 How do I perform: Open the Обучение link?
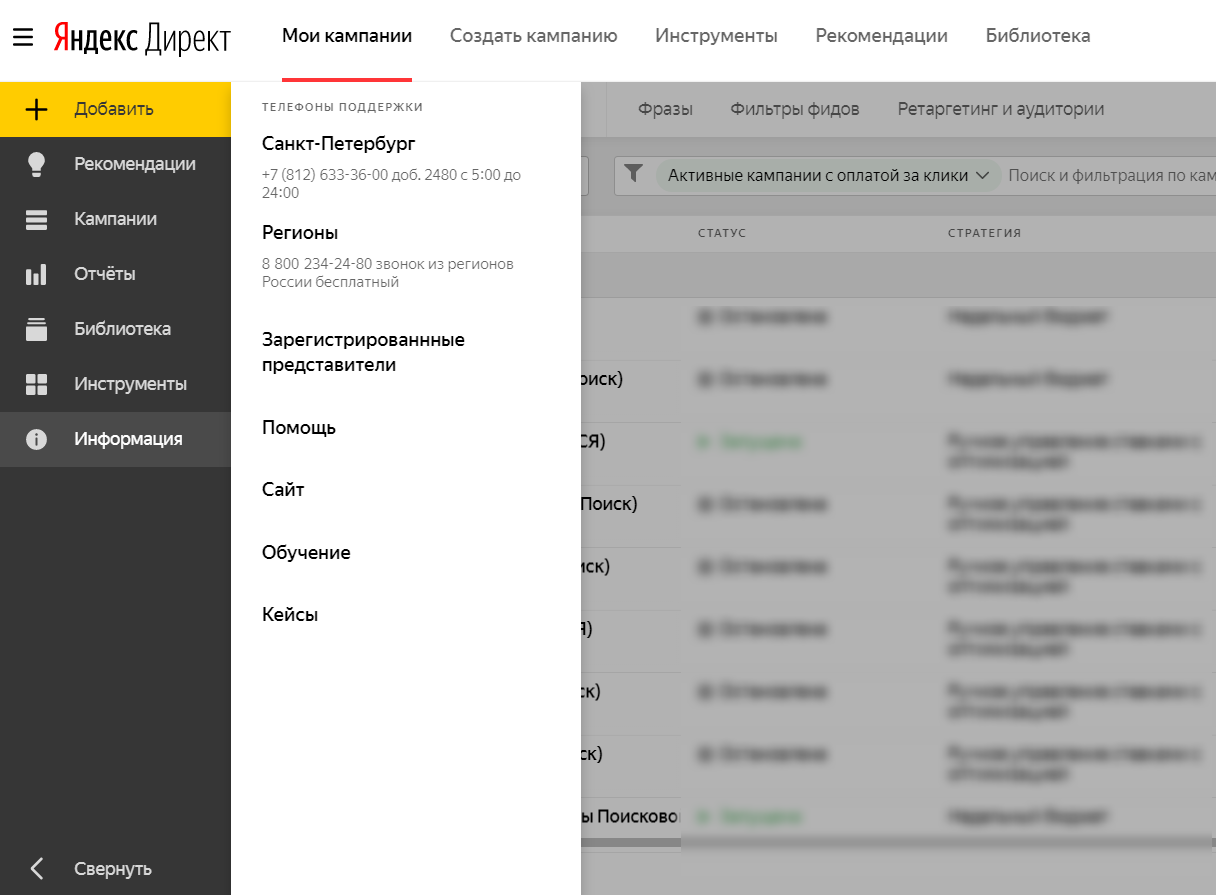306,552
